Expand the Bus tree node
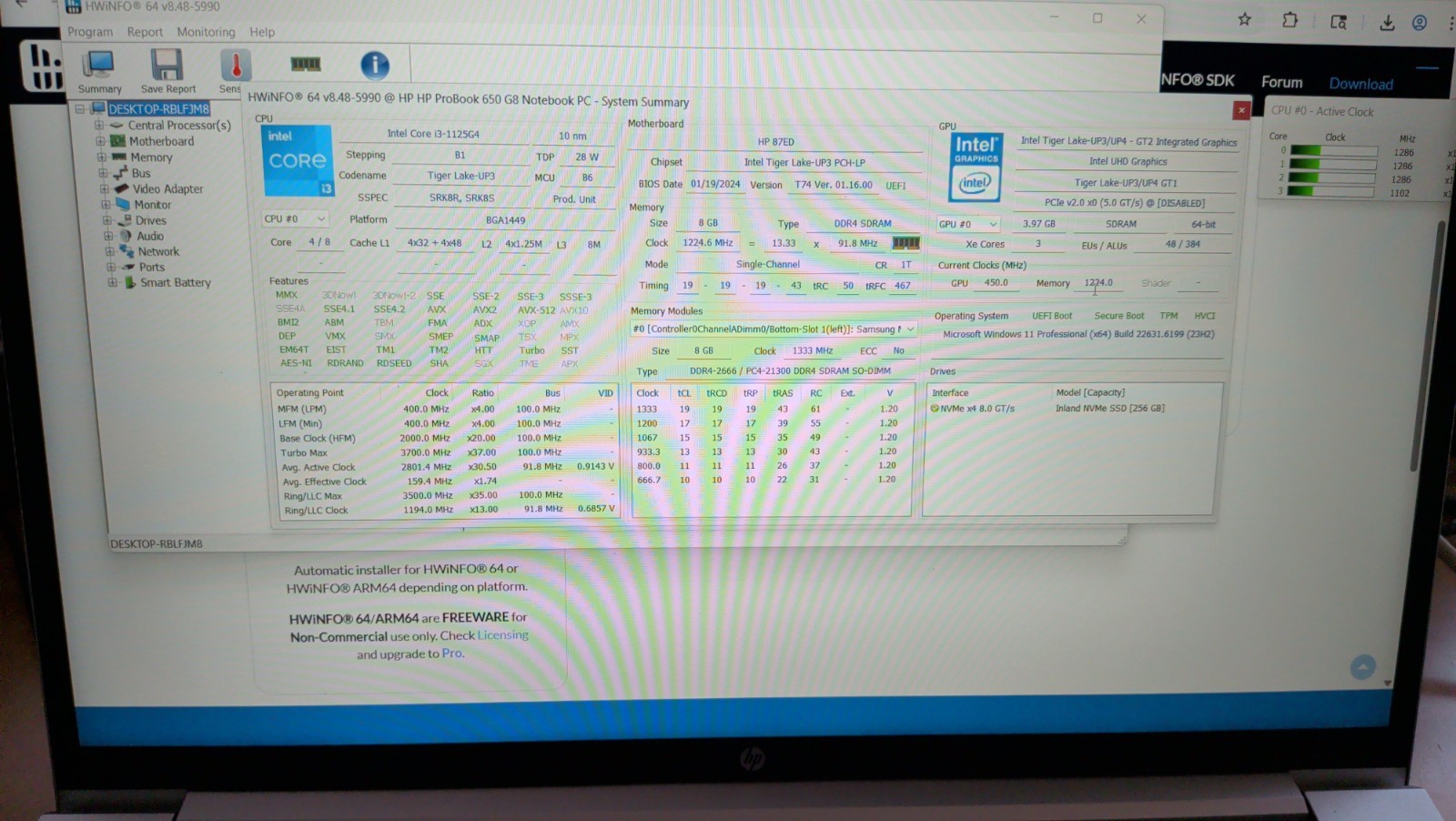The width and height of the screenshot is (1456, 821). (103, 173)
